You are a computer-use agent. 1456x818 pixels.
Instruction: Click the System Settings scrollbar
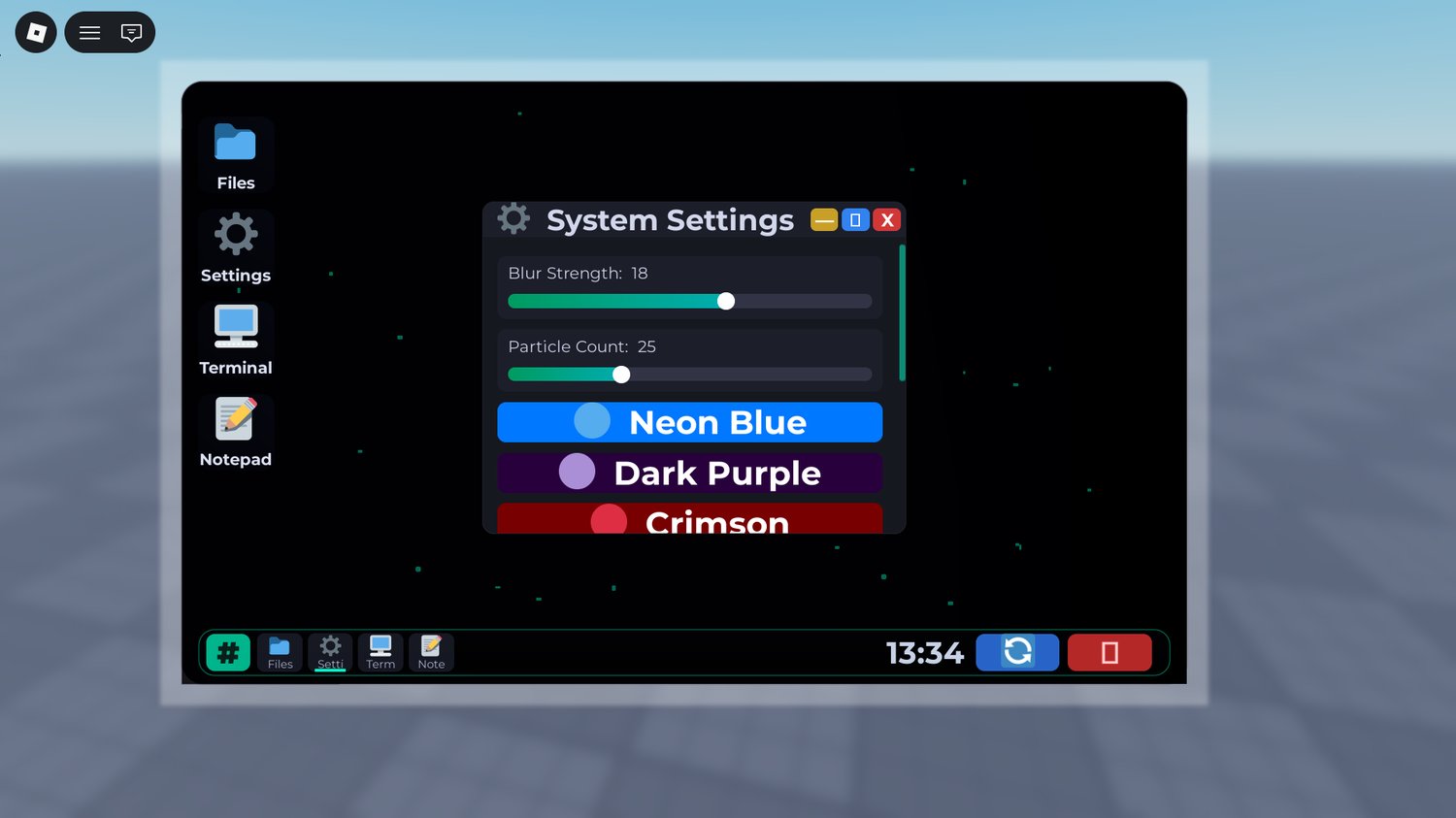click(x=903, y=312)
